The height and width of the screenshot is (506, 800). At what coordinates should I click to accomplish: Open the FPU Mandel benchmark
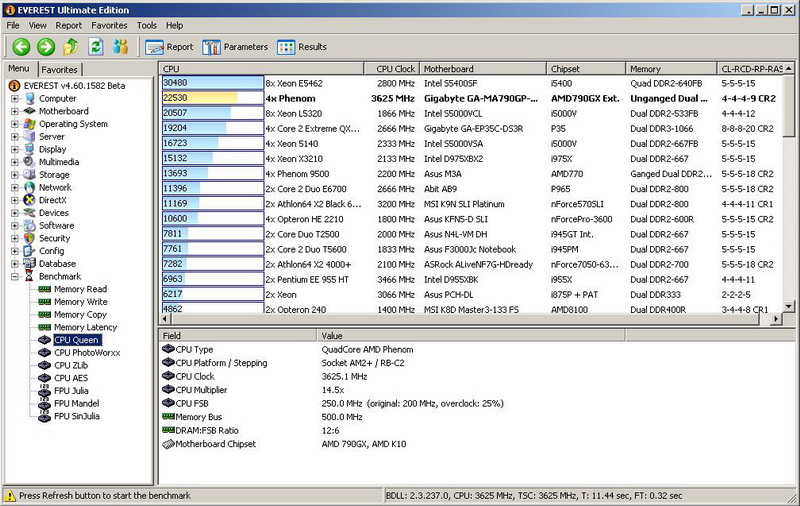click(x=77, y=404)
